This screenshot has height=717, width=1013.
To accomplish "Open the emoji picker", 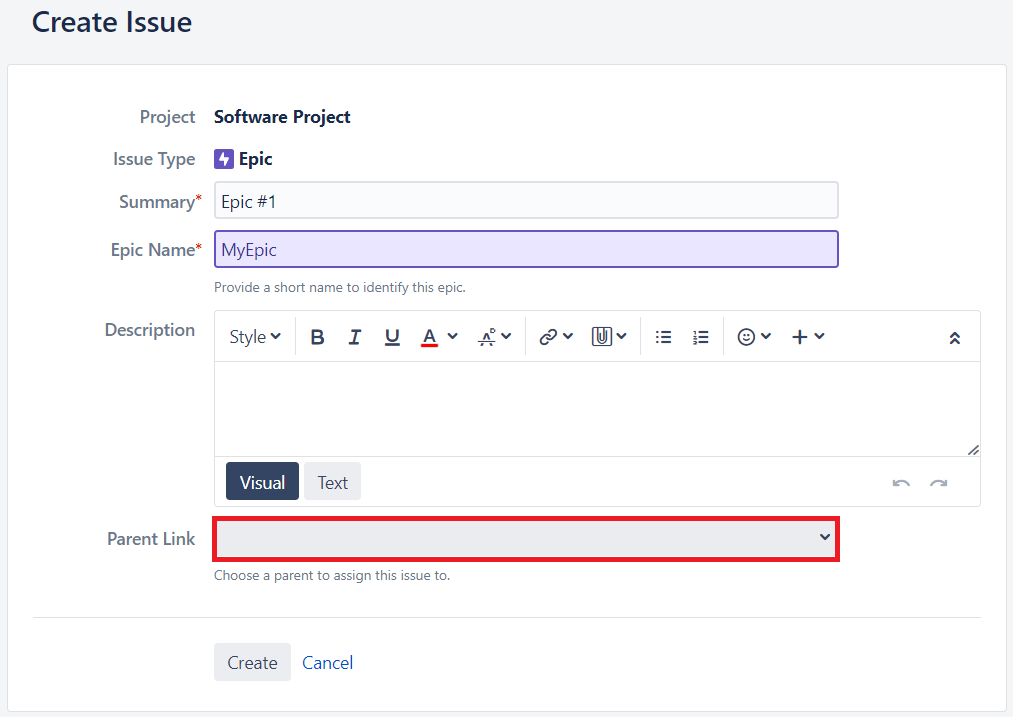I will (x=754, y=337).
